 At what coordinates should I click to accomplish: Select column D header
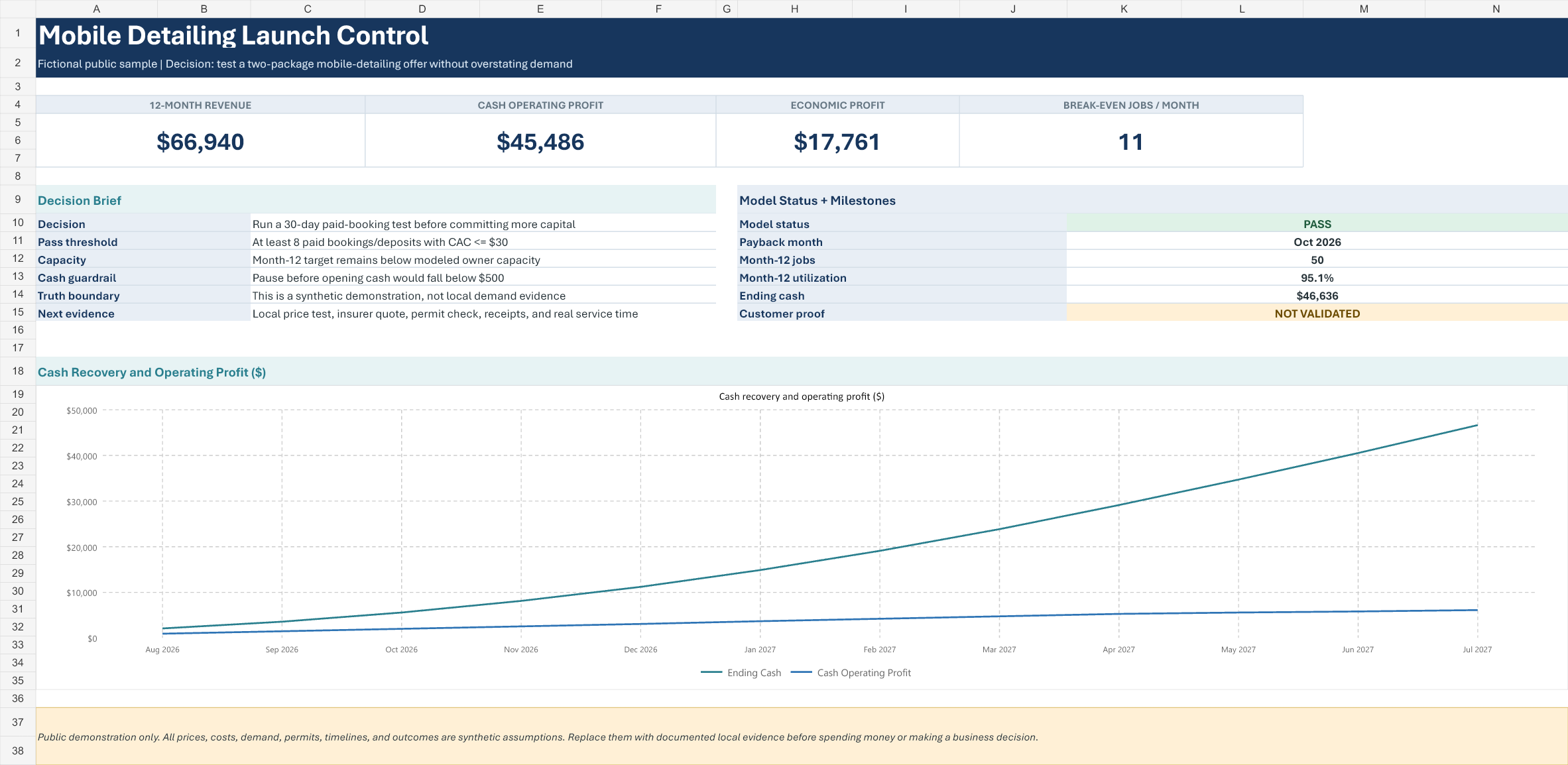[x=422, y=9]
